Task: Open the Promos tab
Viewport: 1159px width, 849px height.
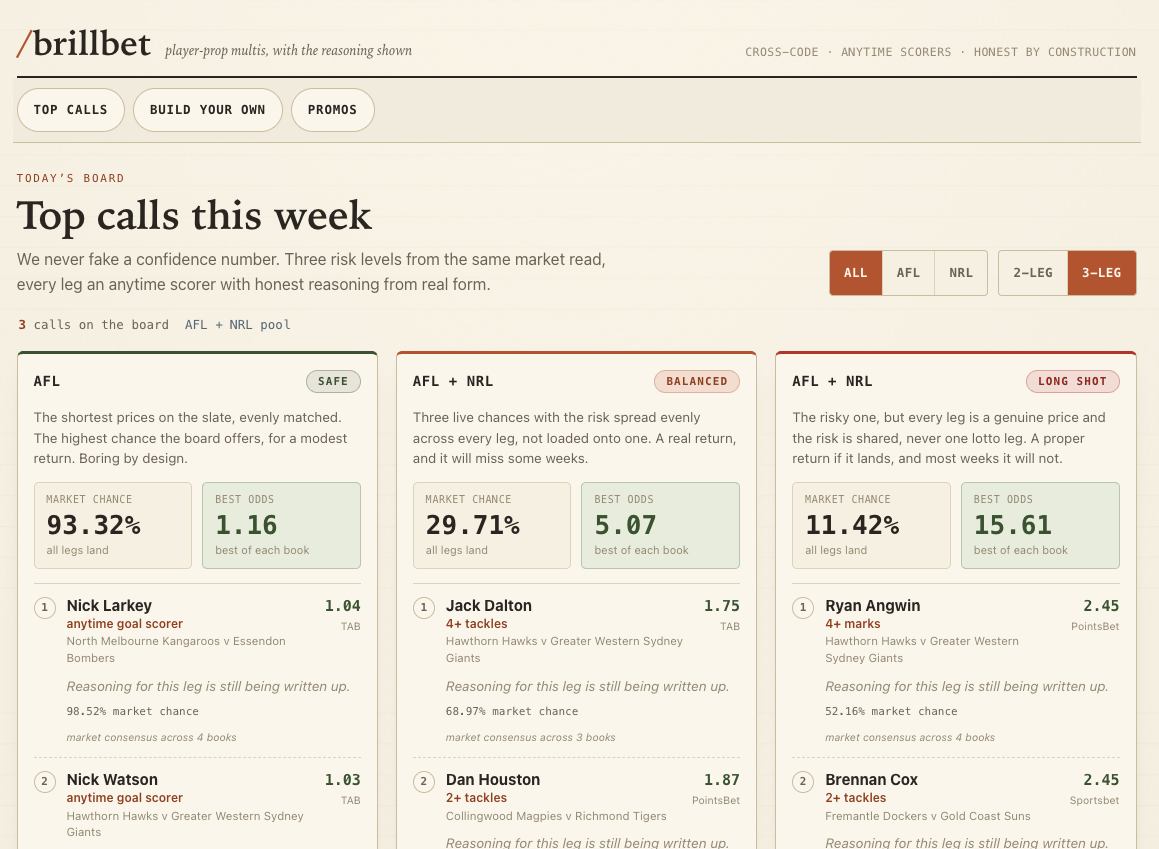Action: (333, 110)
